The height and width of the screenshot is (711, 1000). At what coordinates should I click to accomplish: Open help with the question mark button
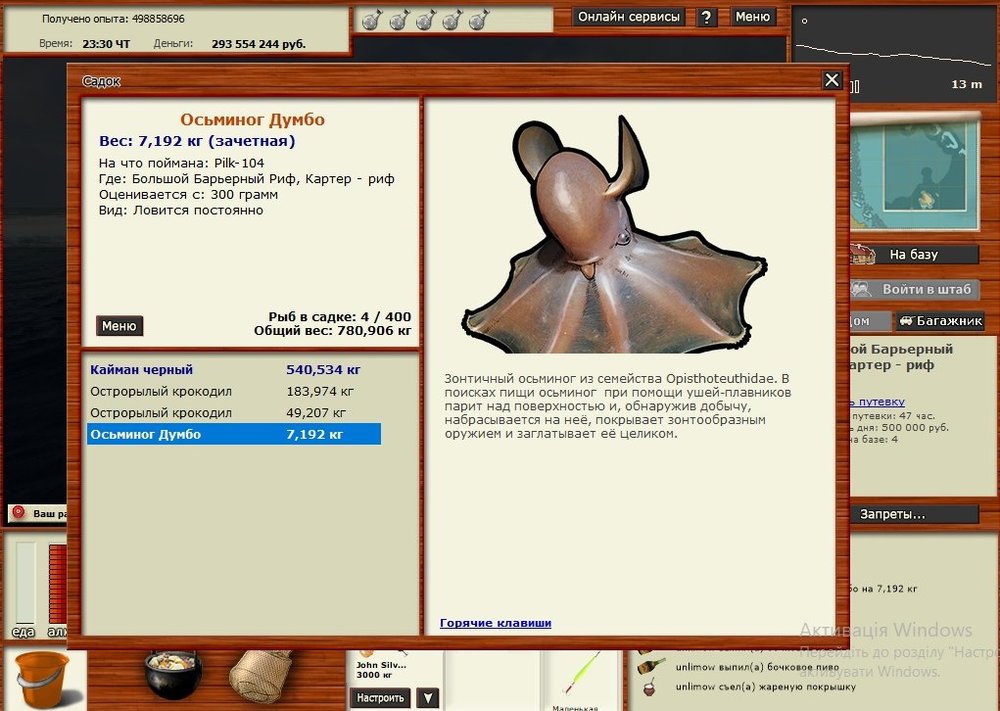pyautogui.click(x=707, y=17)
